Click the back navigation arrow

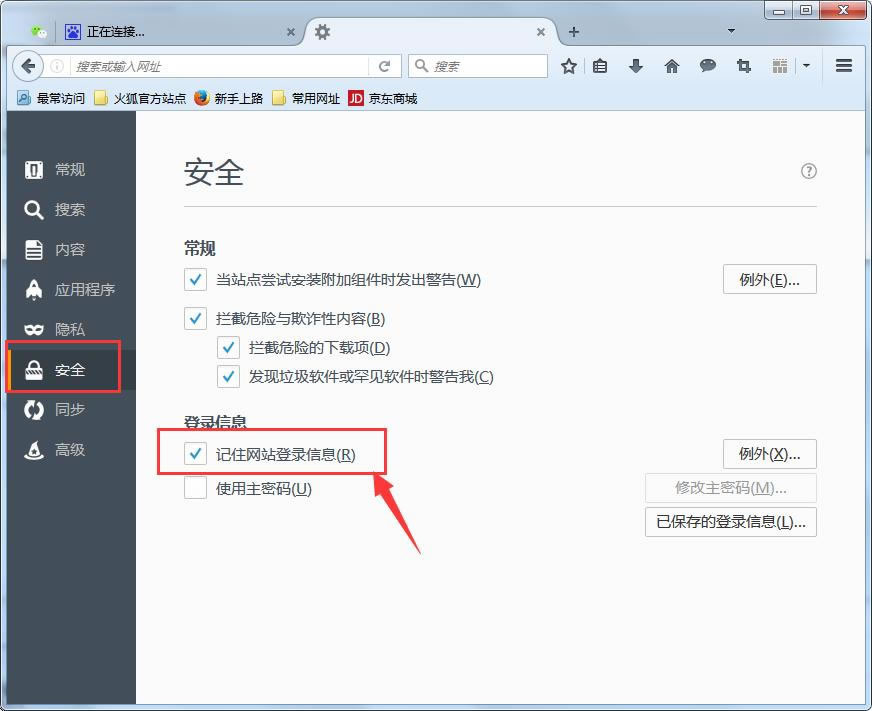pos(28,66)
